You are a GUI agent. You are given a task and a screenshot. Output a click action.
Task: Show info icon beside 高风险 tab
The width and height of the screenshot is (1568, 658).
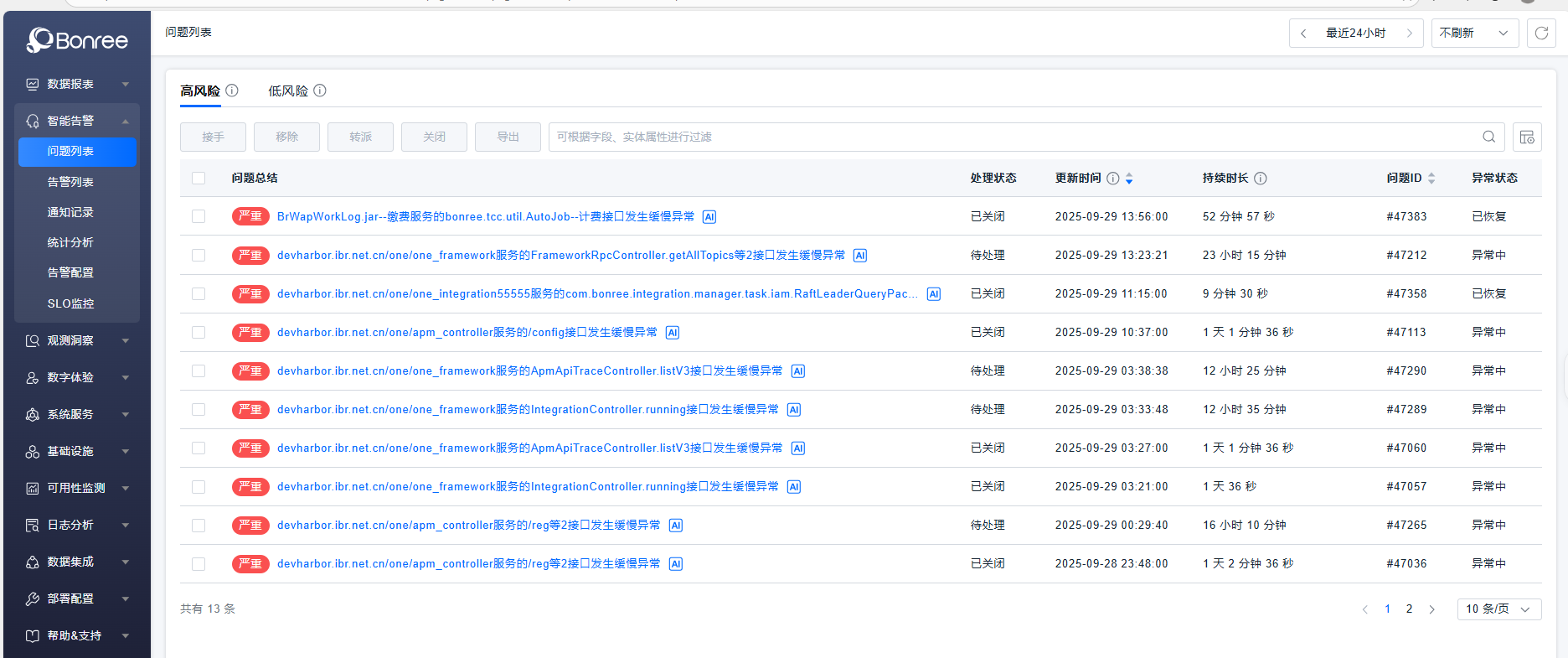232,91
